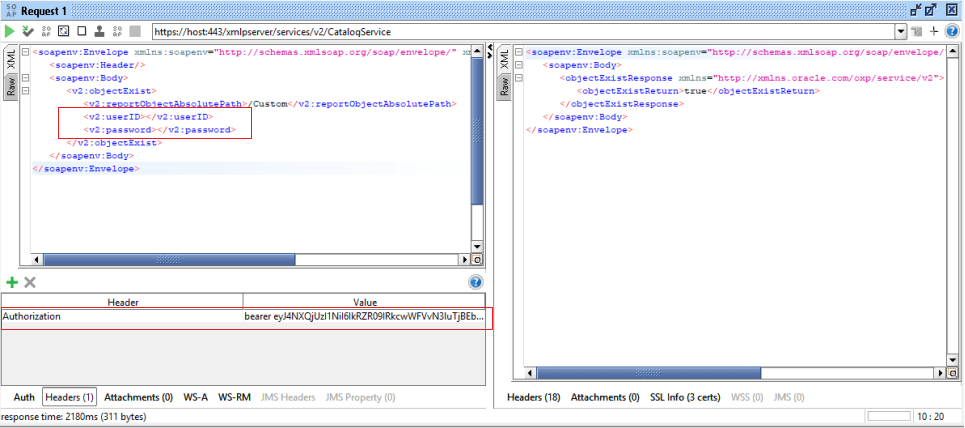Add this request to a TestCase
Image resolution: width=965 pixels, height=428 pixels.
(28, 31)
